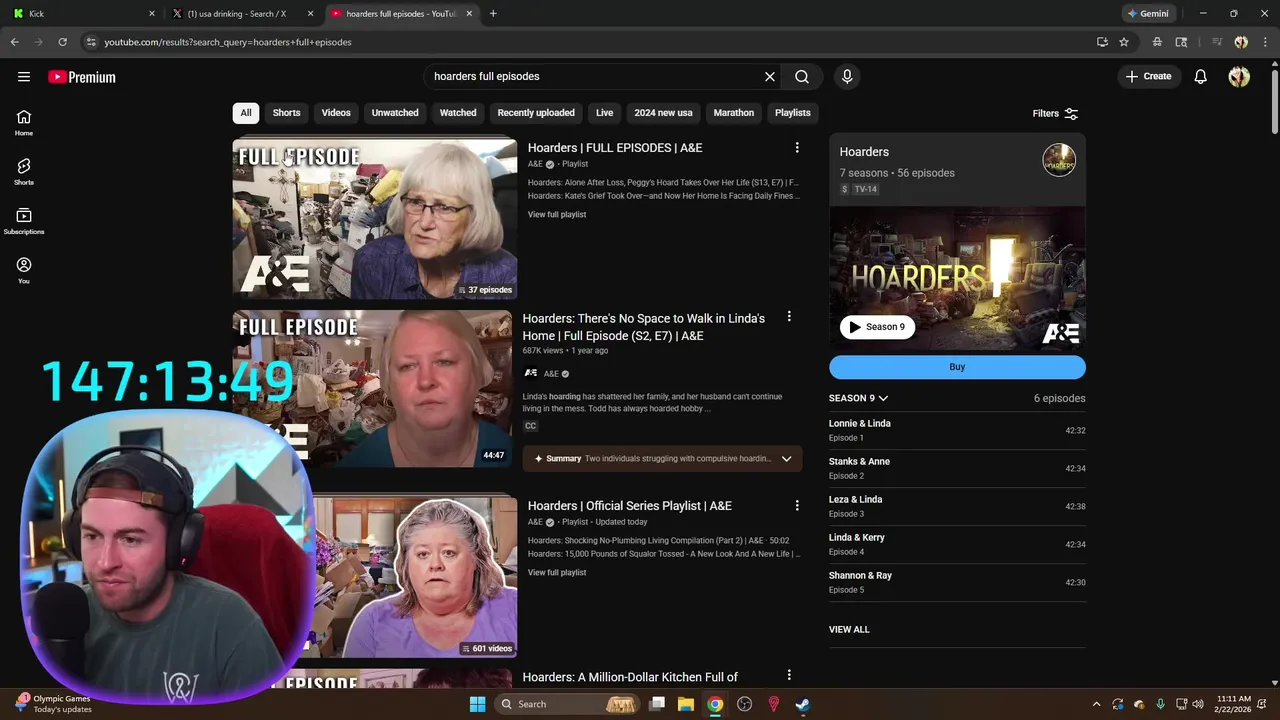The height and width of the screenshot is (720, 1280).
Task: Show hidden system tray icons
Action: 1096,704
